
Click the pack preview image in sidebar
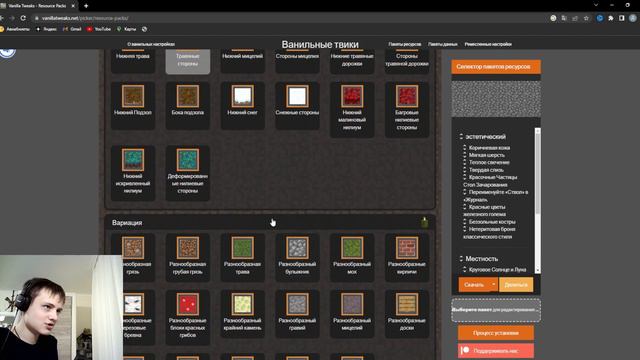tap(496, 99)
